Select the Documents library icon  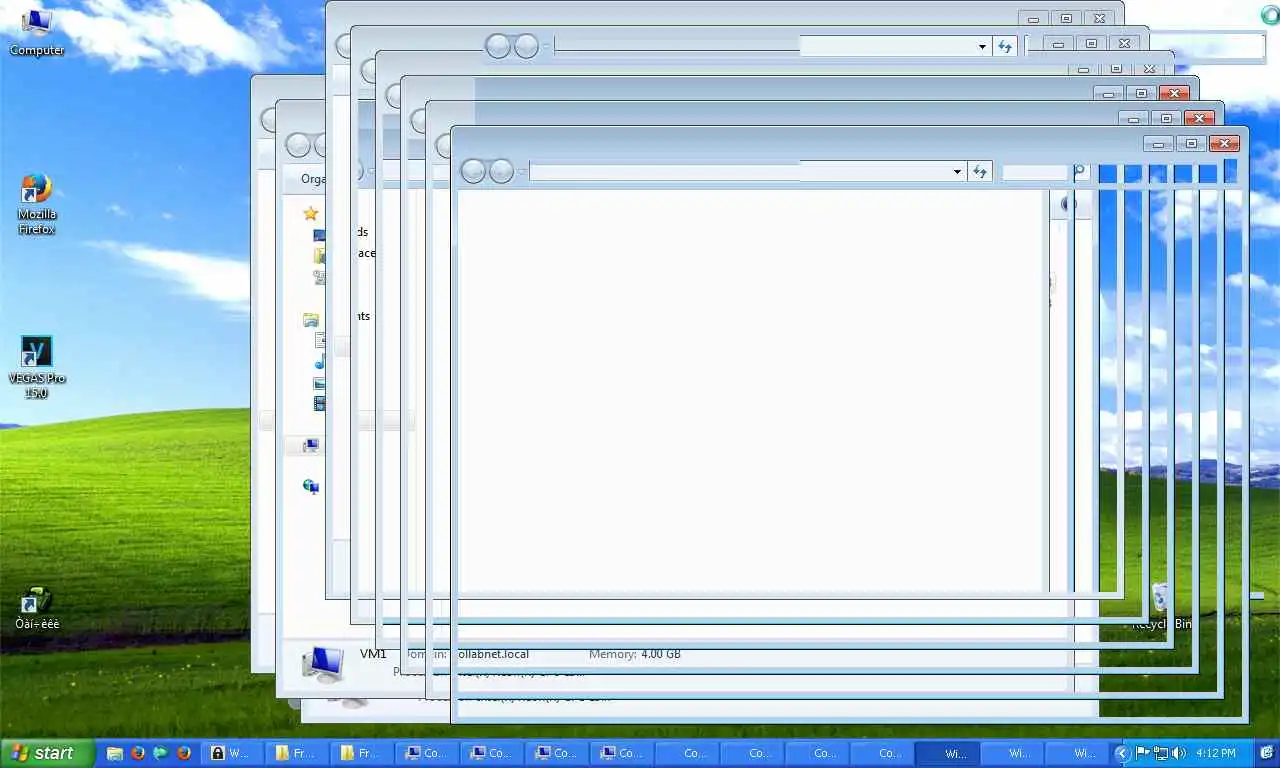click(319, 341)
